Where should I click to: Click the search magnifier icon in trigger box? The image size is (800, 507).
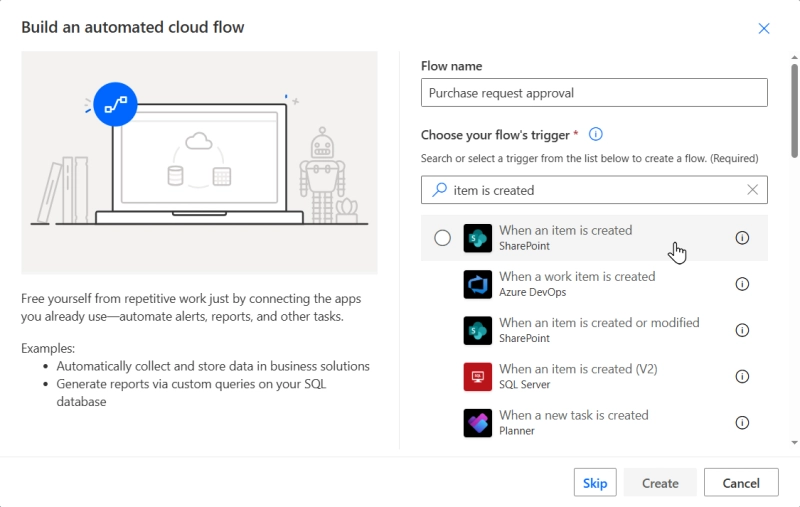pos(439,190)
